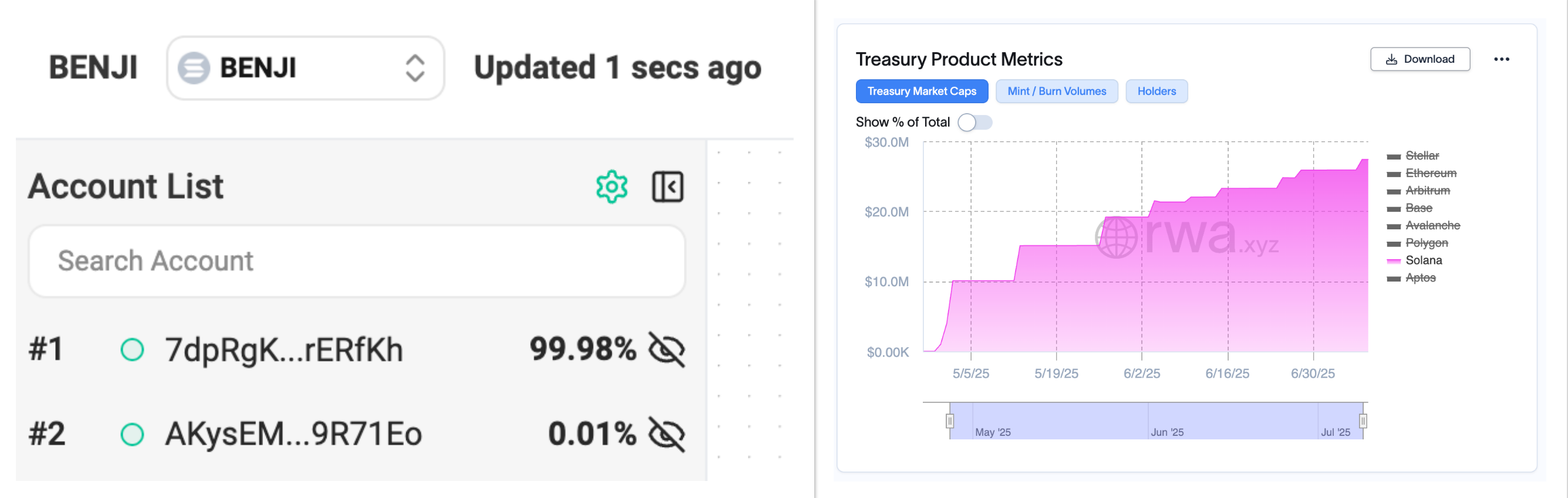The width and height of the screenshot is (1568, 498).
Task: Collapse the Account List side panel
Action: (667, 187)
